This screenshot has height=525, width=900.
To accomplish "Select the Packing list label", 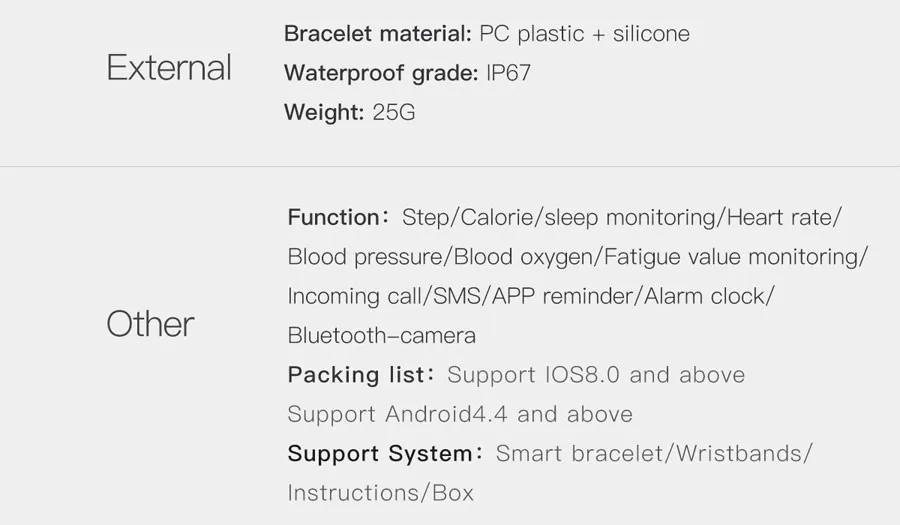I will 362,375.
